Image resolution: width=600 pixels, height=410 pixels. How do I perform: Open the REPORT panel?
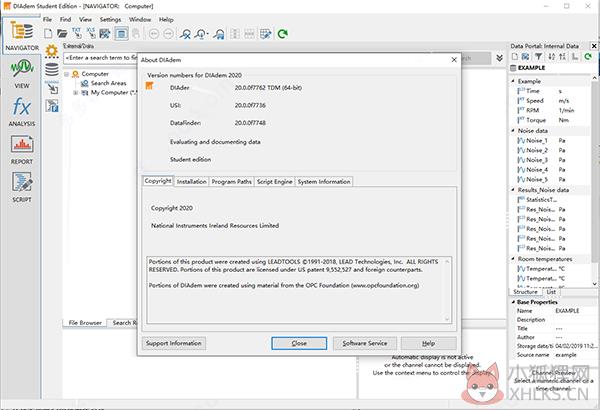(x=21, y=149)
